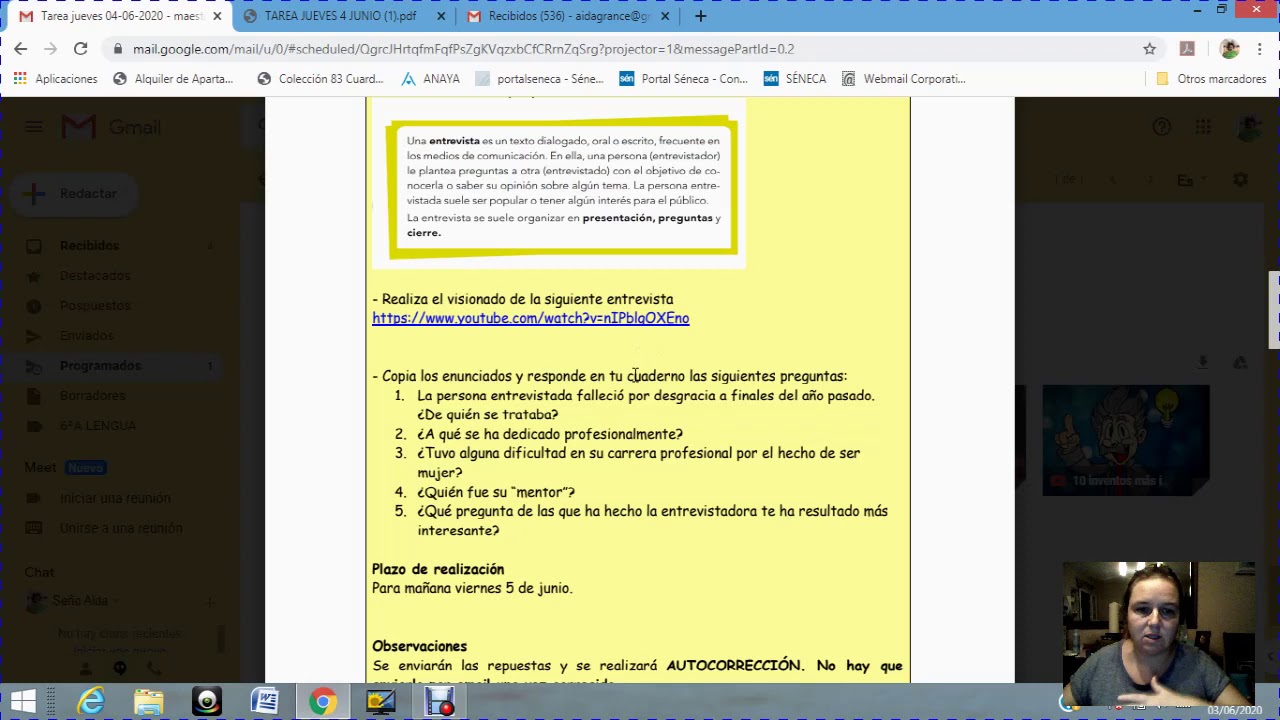This screenshot has width=1280, height=720.
Task: Bookmark this page with the star icon
Action: [x=1150, y=48]
